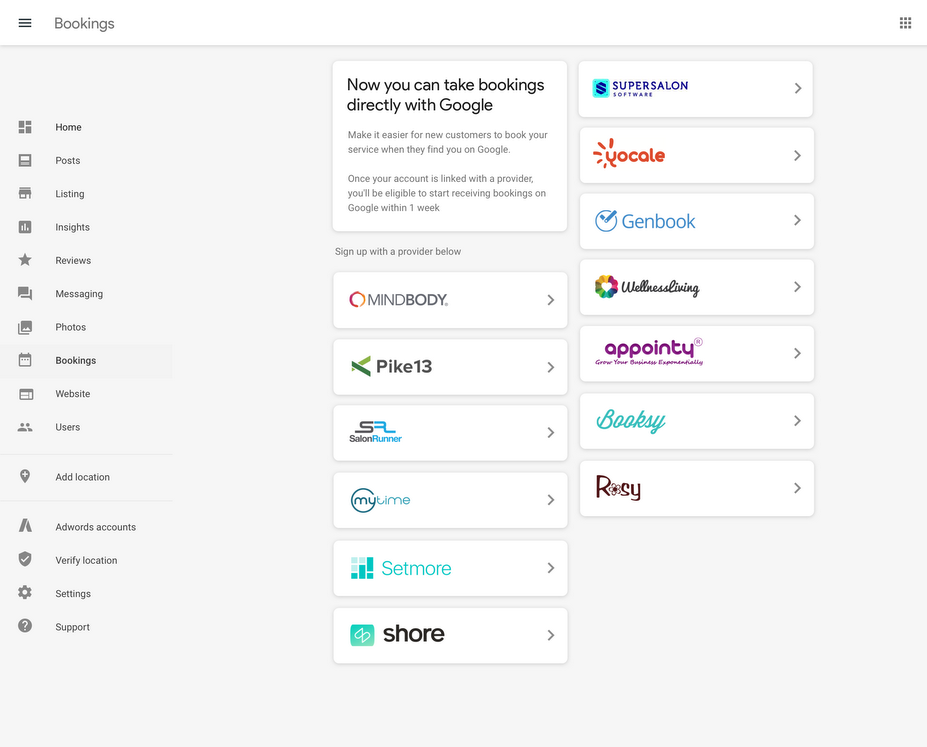The width and height of the screenshot is (927, 747).
Task: Click the Rosy logo
Action: click(x=618, y=488)
